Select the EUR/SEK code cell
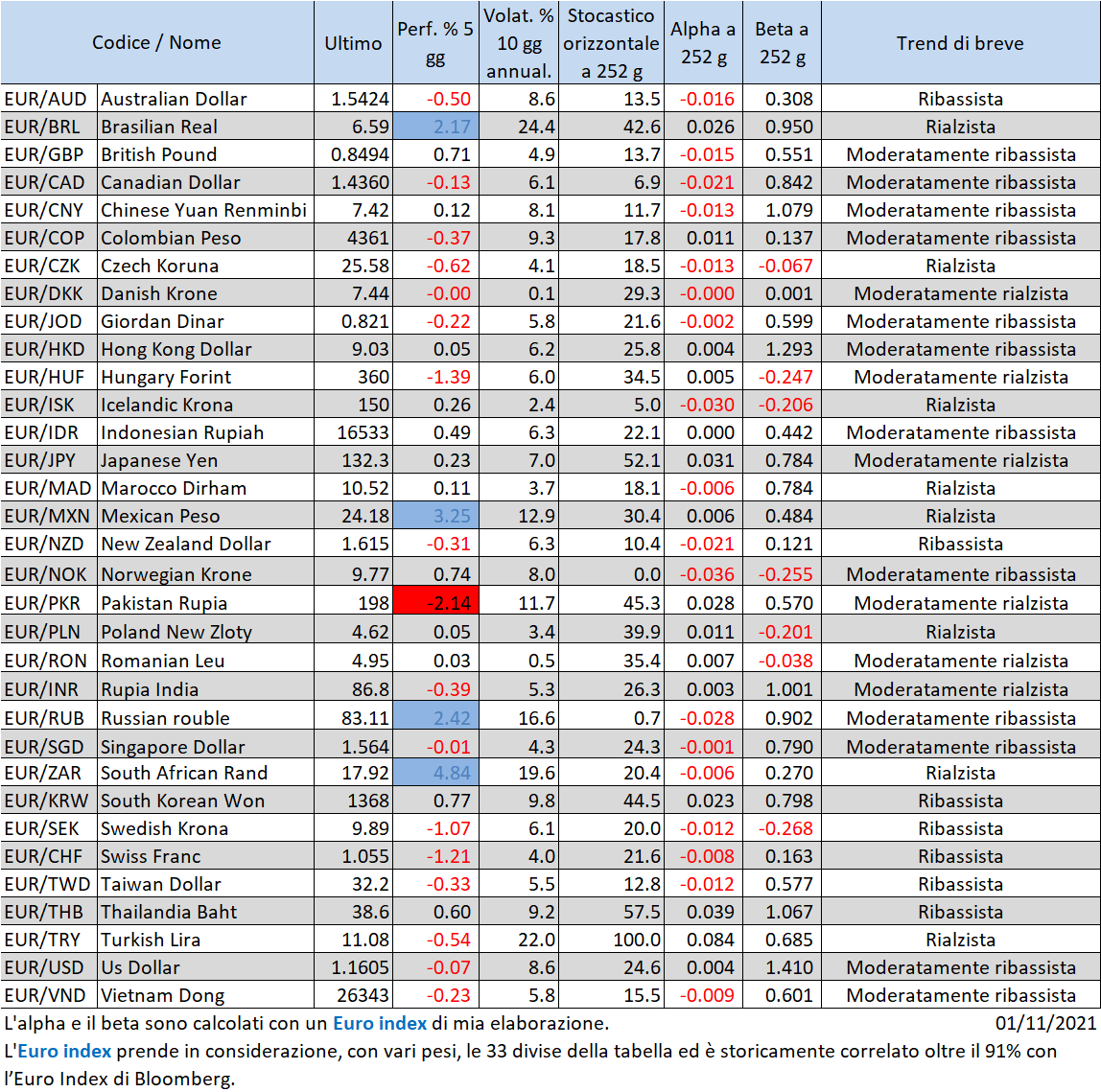Screen dimensions: 1101x1092 (49, 828)
